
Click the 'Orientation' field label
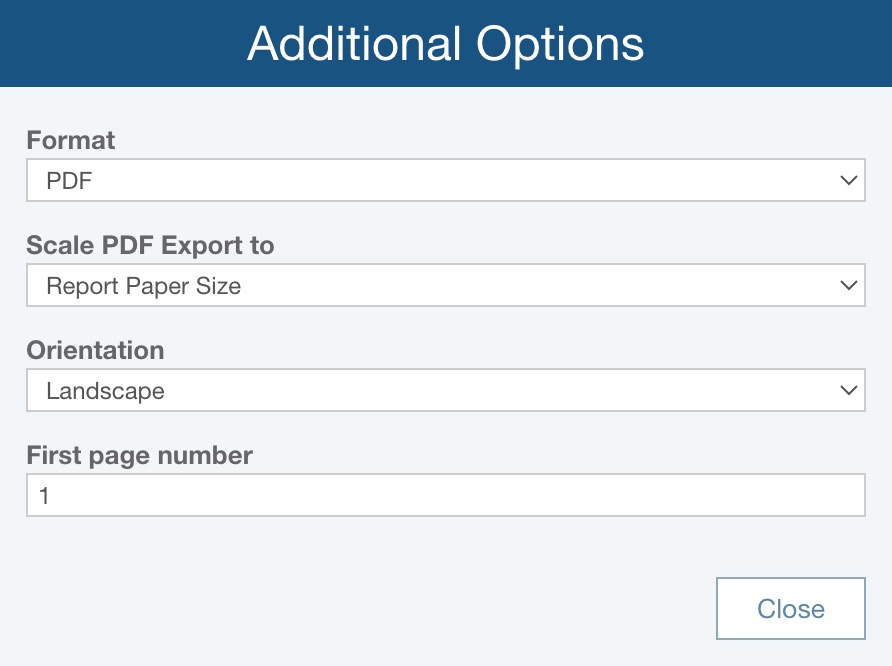tap(95, 350)
